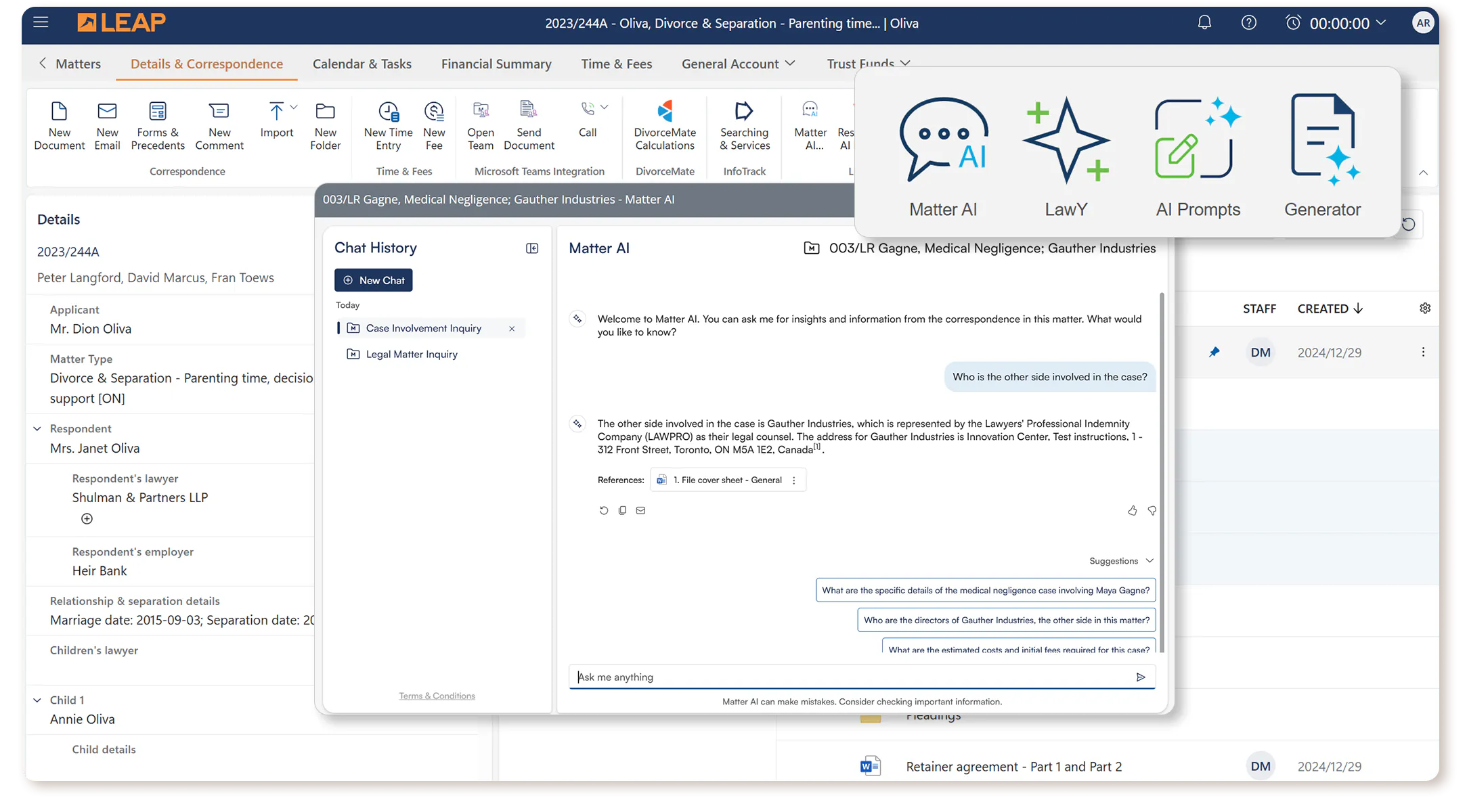Click the notifications bell icon
The image size is (1467, 812).
(1204, 23)
